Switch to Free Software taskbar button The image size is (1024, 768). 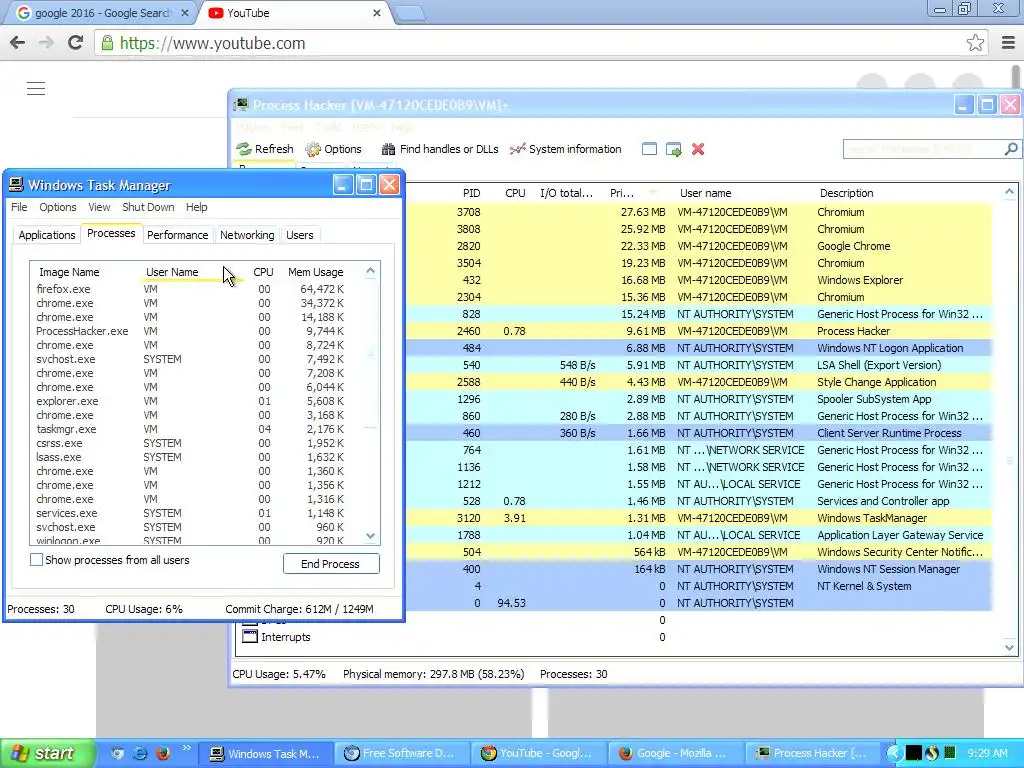click(401, 753)
